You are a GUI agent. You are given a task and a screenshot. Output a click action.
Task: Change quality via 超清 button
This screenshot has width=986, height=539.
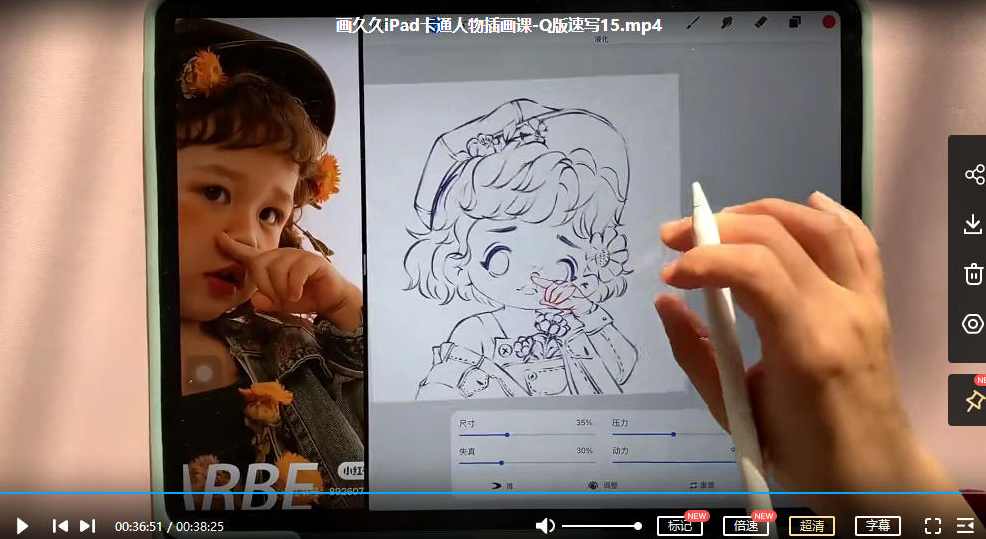(x=812, y=526)
